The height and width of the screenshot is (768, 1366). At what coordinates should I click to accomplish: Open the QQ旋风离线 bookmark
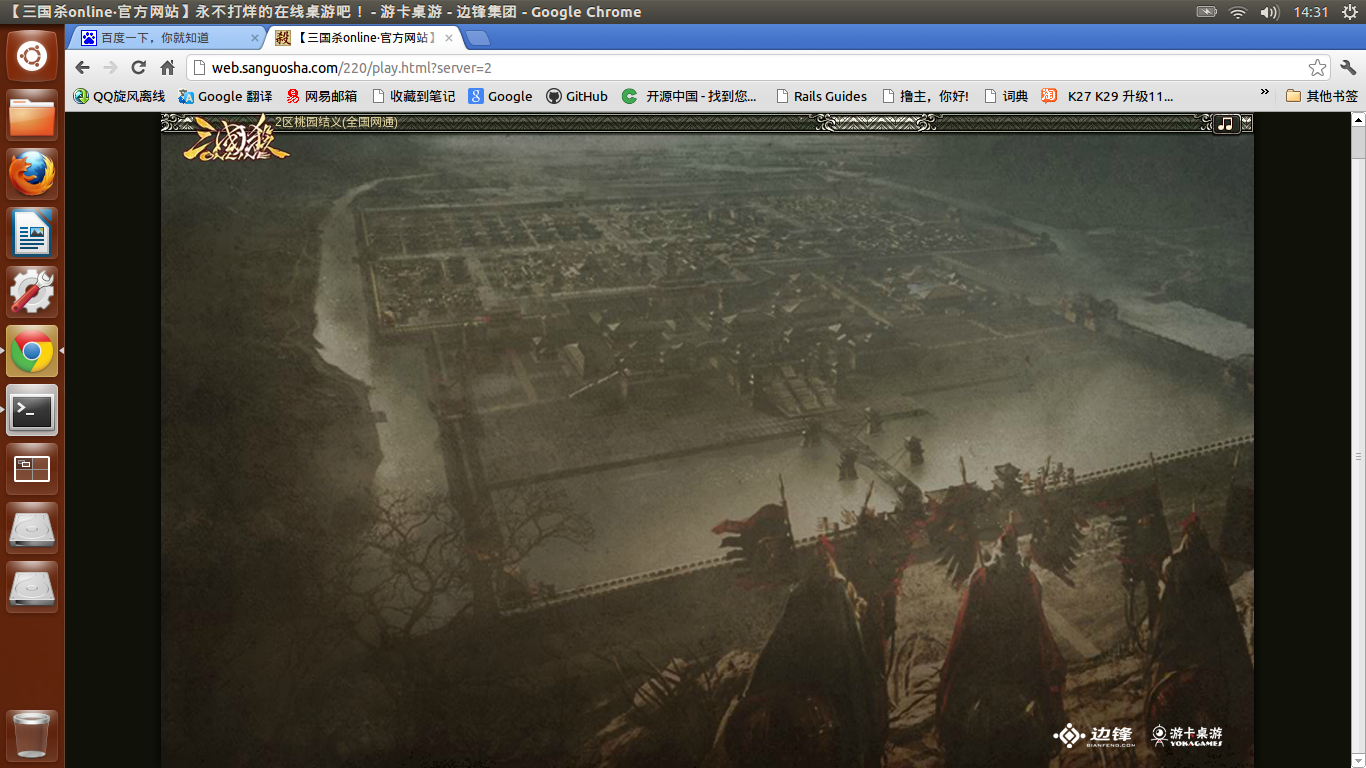(119, 96)
